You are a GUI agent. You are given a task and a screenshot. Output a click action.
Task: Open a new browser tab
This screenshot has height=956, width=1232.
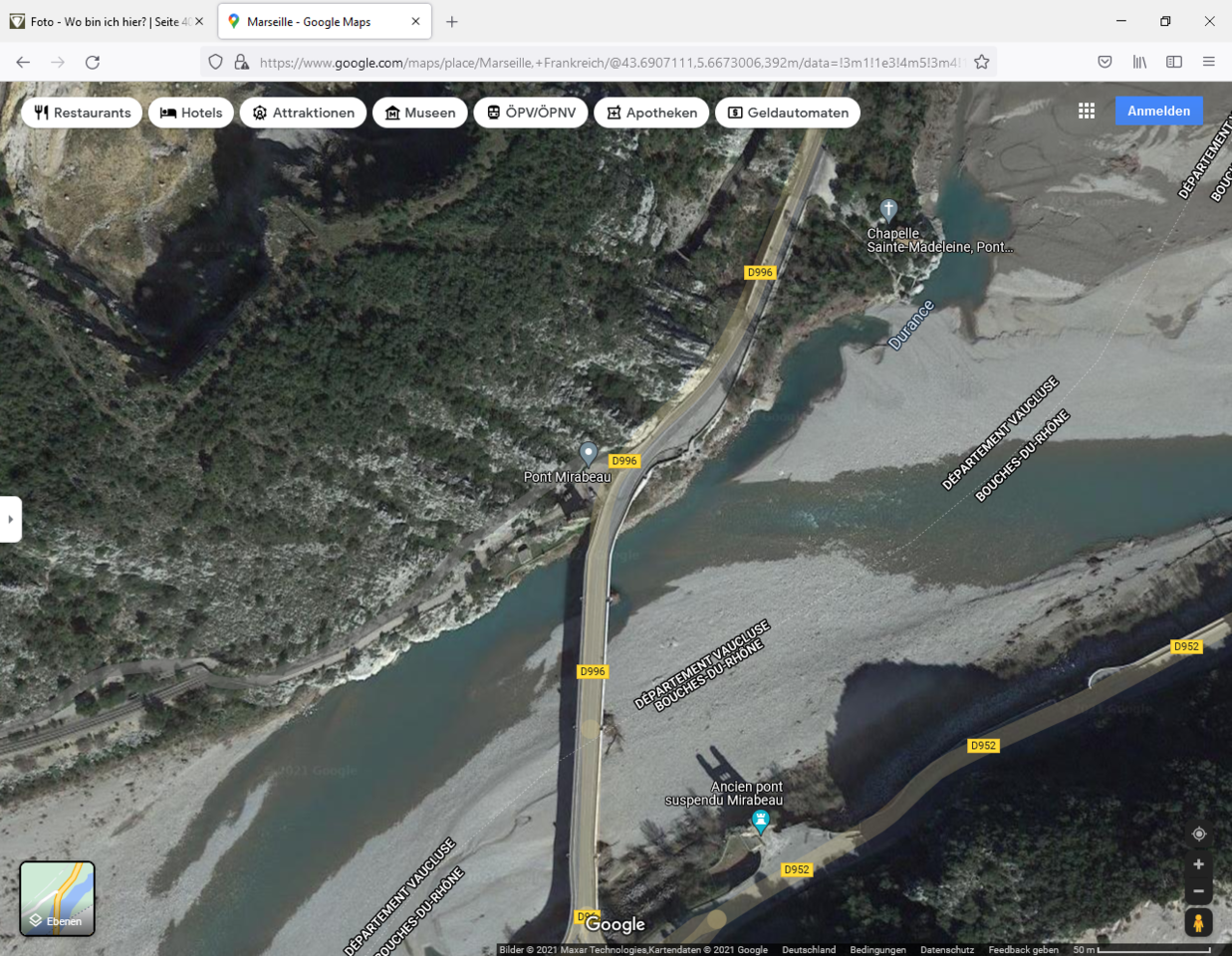452,21
